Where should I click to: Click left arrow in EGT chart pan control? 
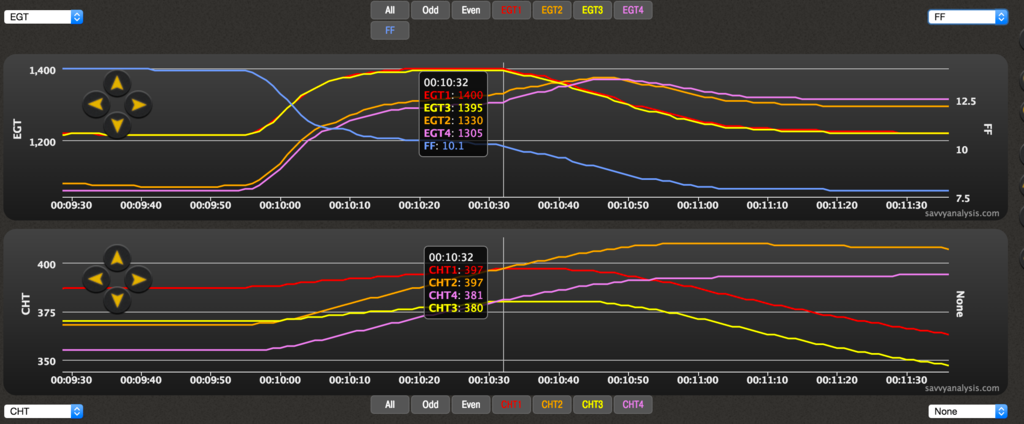tap(96, 103)
